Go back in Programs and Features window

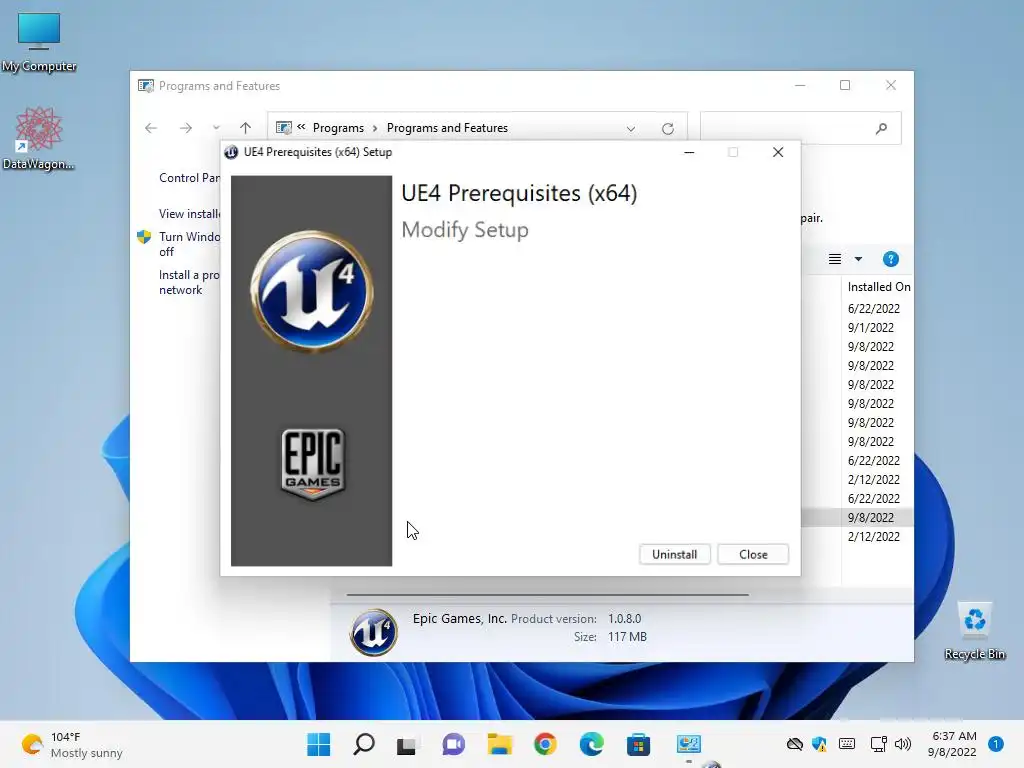tap(151, 128)
